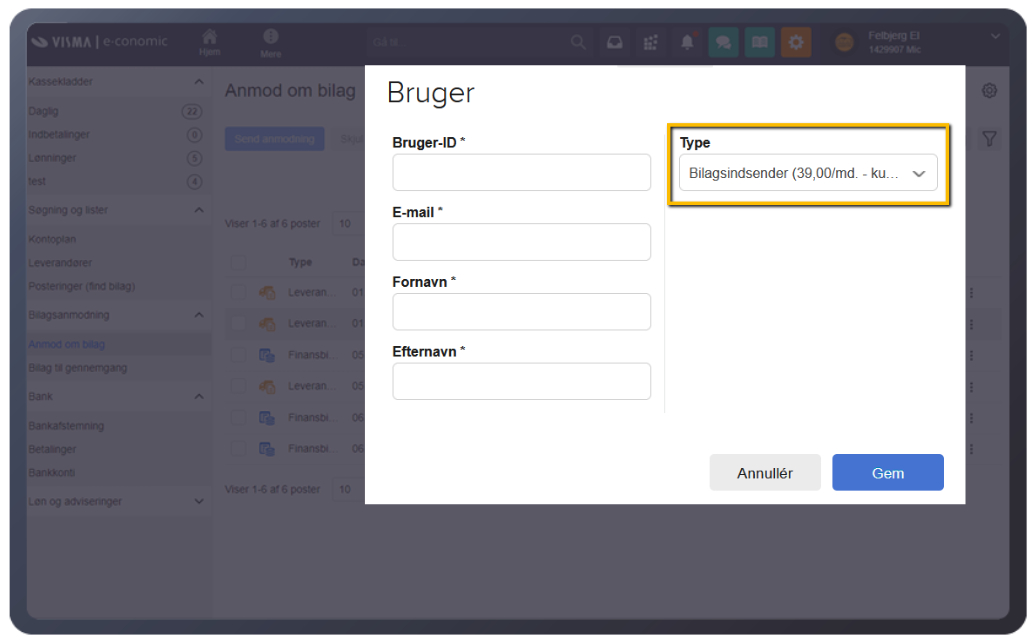Open Bilag til gennemgang link
Image resolution: width=1036 pixels, height=644 pixels.
pyautogui.click(x=78, y=368)
